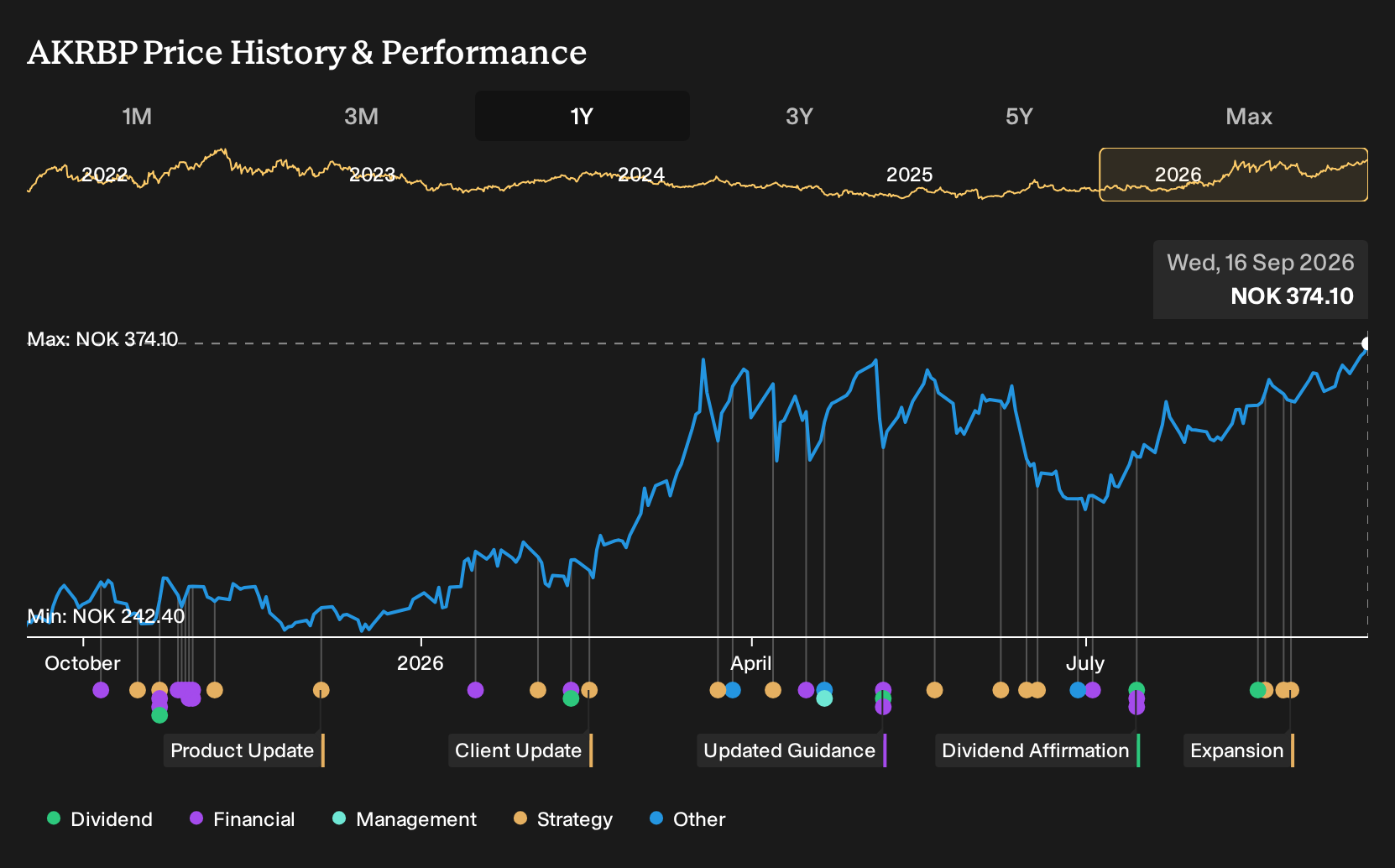Image resolution: width=1395 pixels, height=868 pixels.
Task: Select the green Dividend marker above Client Update
Action: point(571,698)
